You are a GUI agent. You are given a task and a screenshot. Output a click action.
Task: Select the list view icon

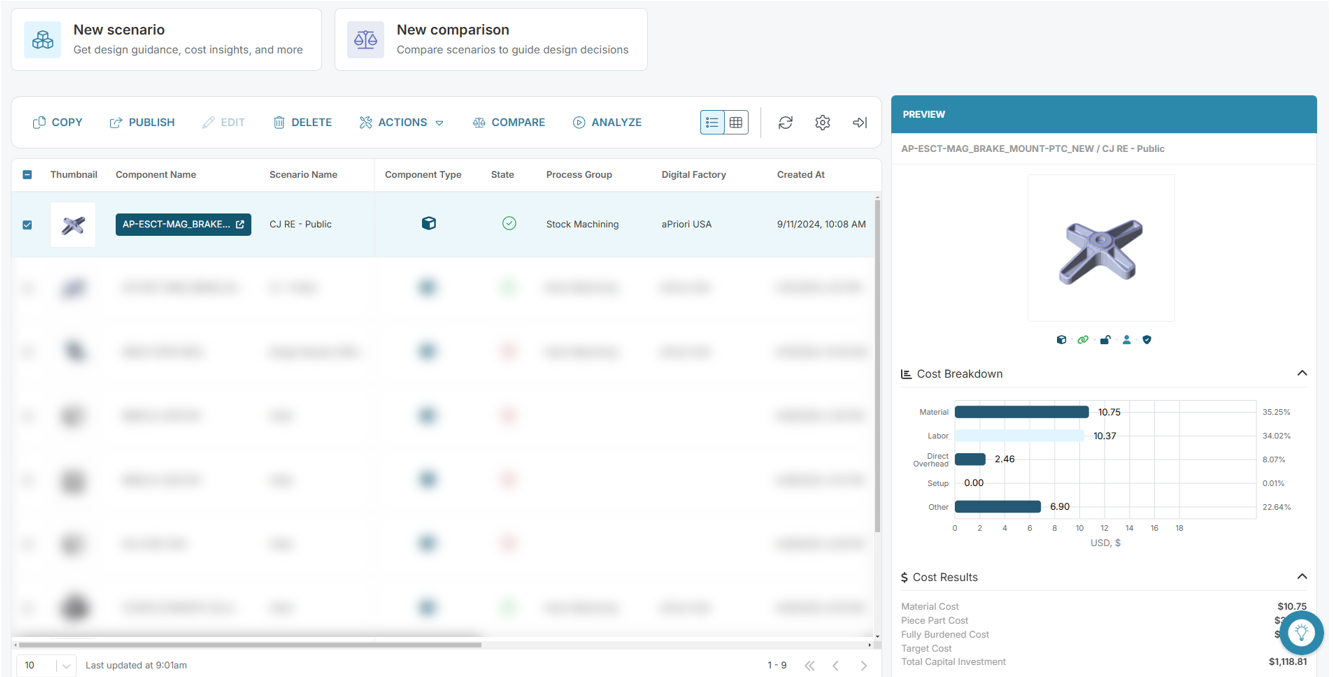[712, 122]
